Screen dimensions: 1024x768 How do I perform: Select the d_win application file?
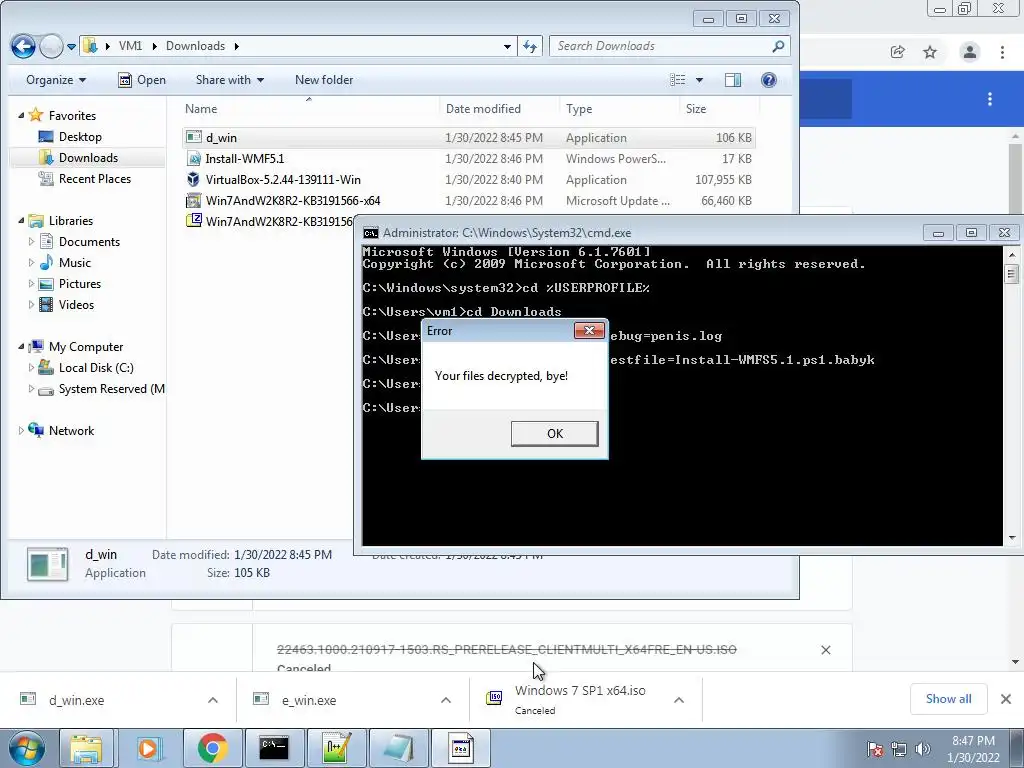point(469,138)
